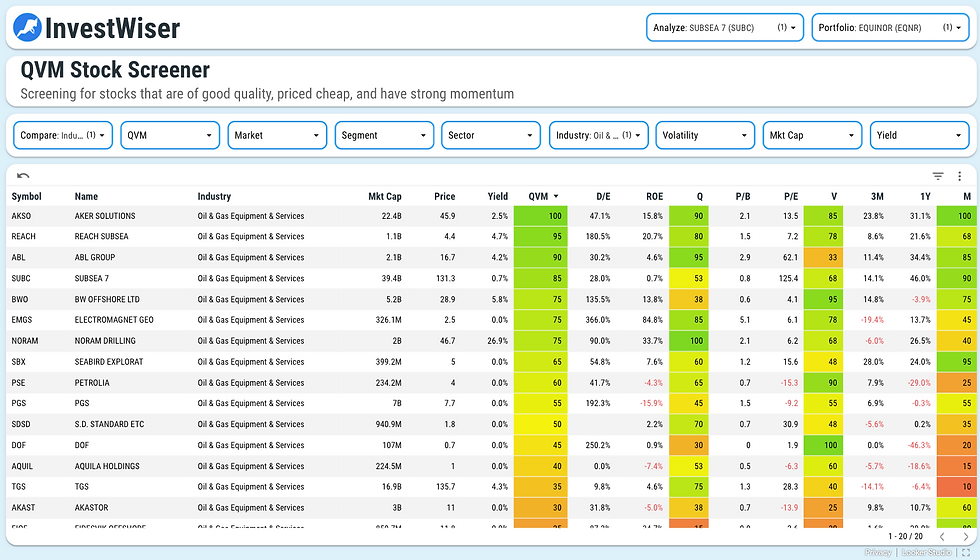Toggle QVM column sort arrow
The width and height of the screenshot is (980, 560).
(556, 197)
